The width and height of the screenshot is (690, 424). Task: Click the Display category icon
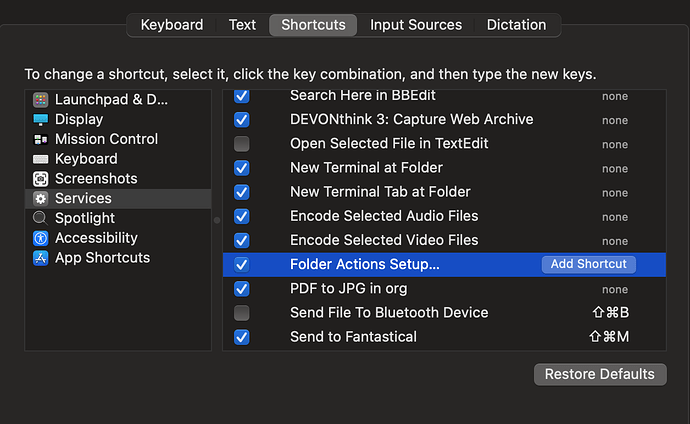40,120
